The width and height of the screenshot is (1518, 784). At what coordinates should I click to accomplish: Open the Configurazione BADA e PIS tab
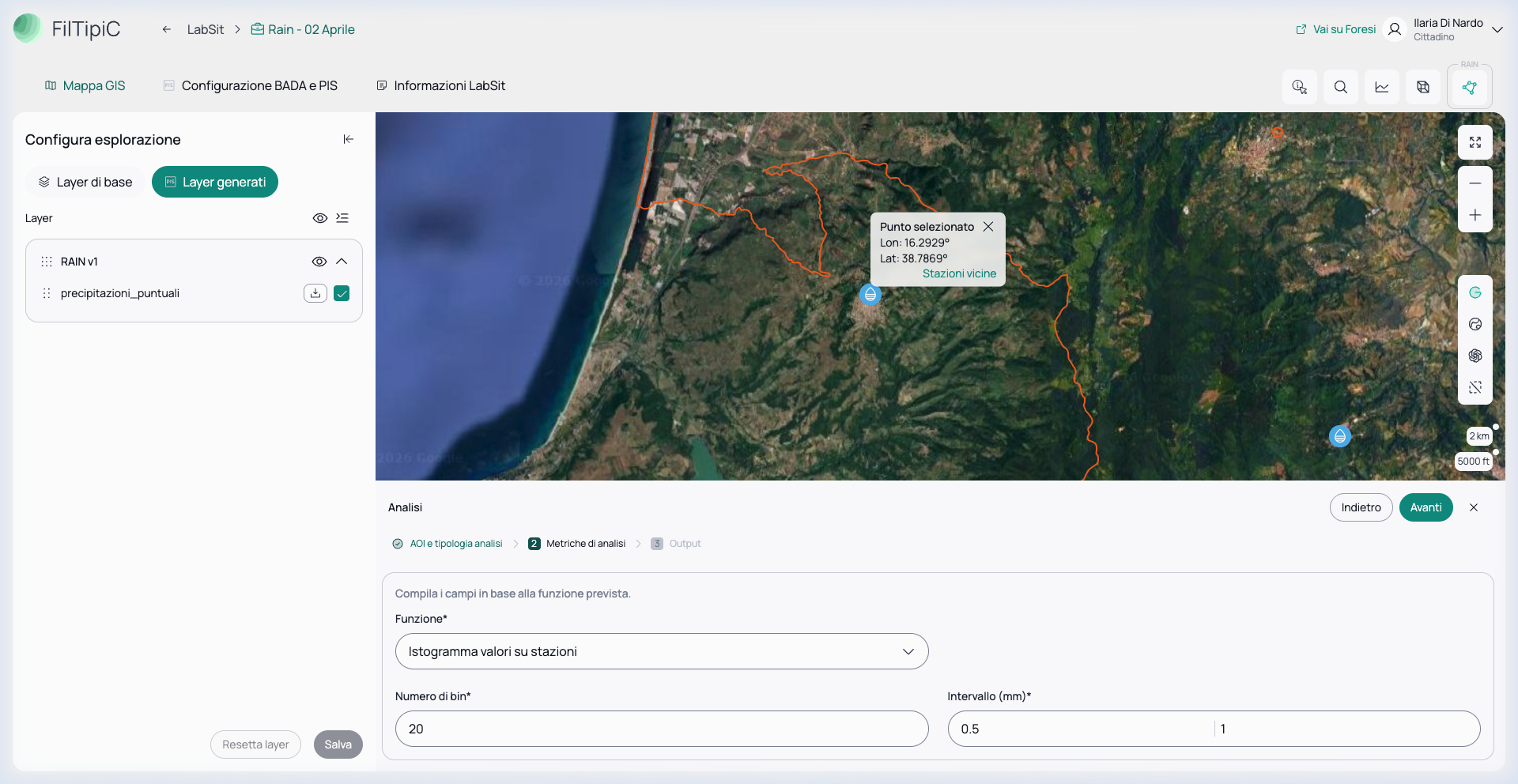251,85
